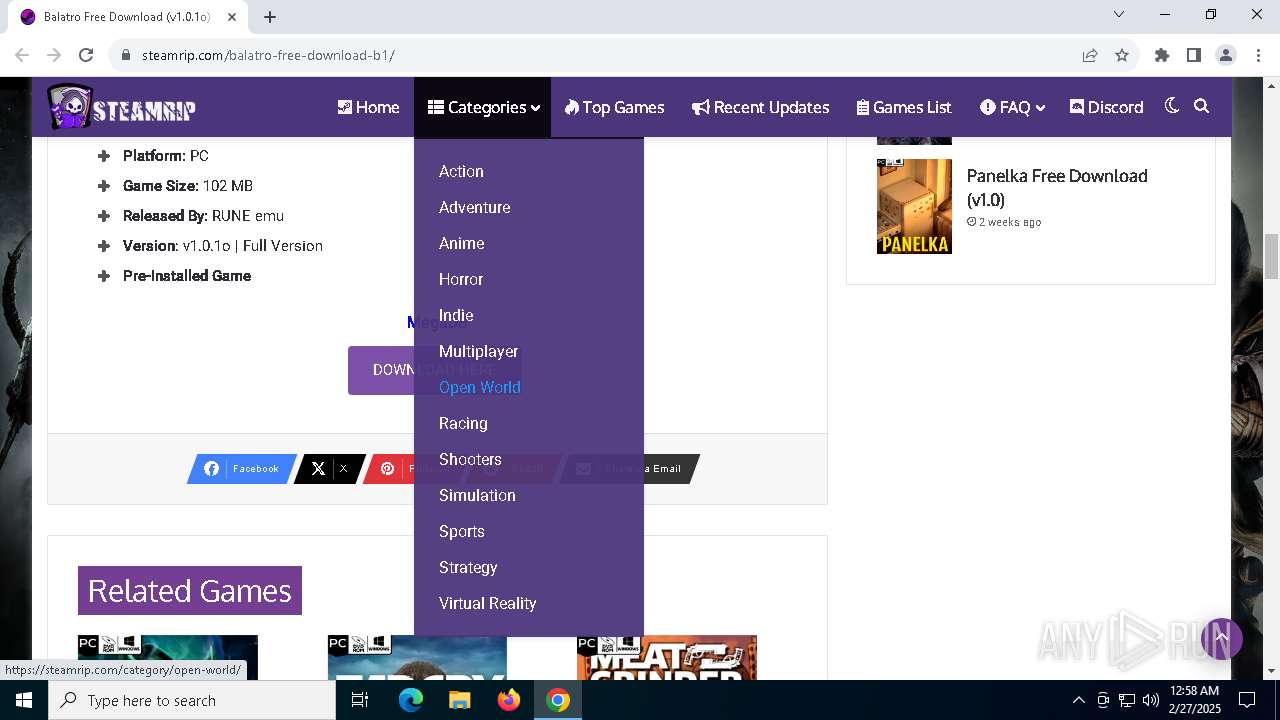Image resolution: width=1280 pixels, height=720 pixels.
Task: Select Virtual Reality category
Action: (487, 603)
